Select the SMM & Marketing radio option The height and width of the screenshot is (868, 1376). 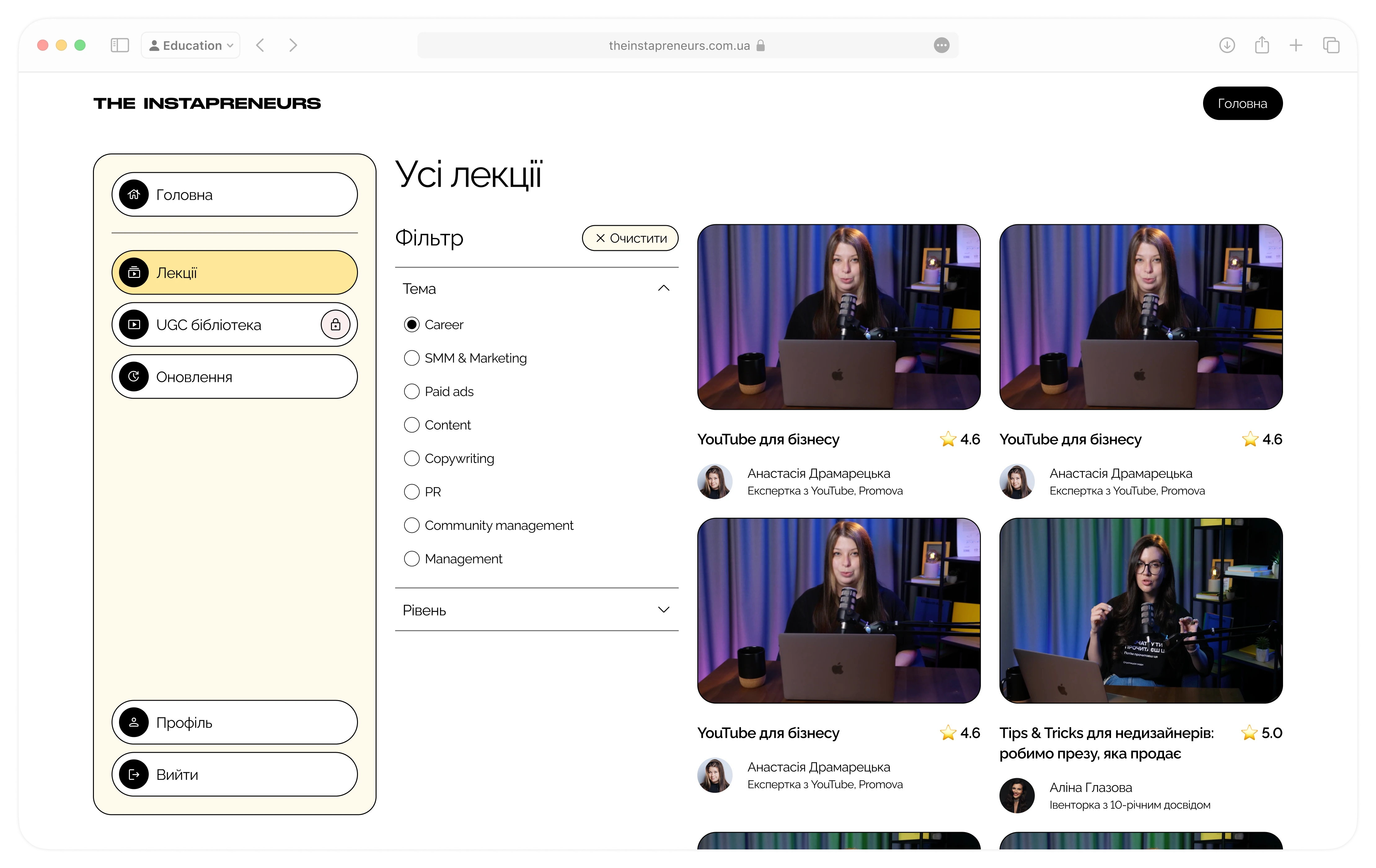pyautogui.click(x=412, y=358)
